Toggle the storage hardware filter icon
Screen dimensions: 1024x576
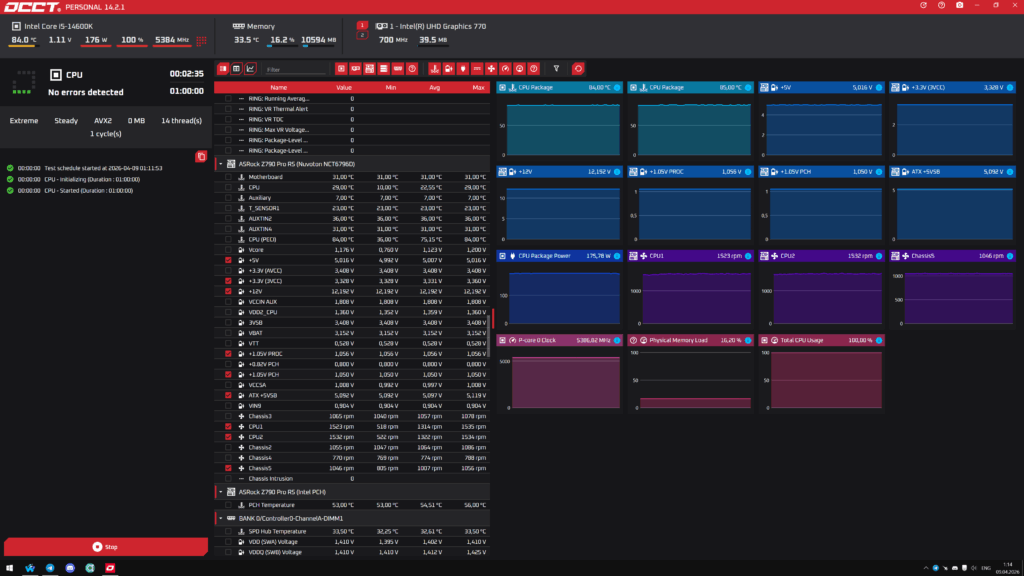[x=384, y=69]
